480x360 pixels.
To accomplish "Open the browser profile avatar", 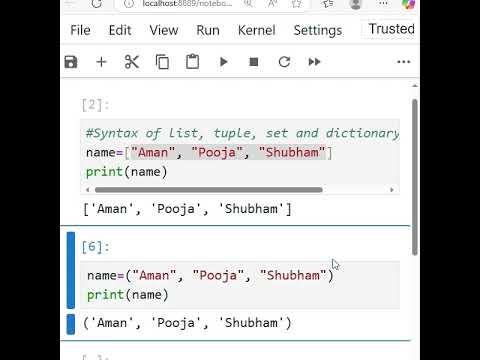I will pyautogui.click(x=356, y=4).
